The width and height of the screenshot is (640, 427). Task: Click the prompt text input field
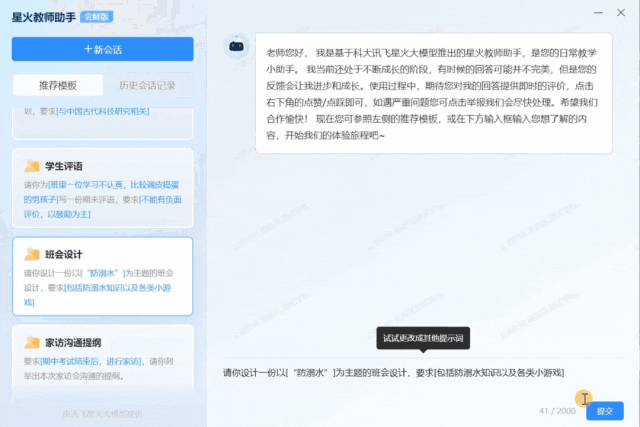coord(423,373)
